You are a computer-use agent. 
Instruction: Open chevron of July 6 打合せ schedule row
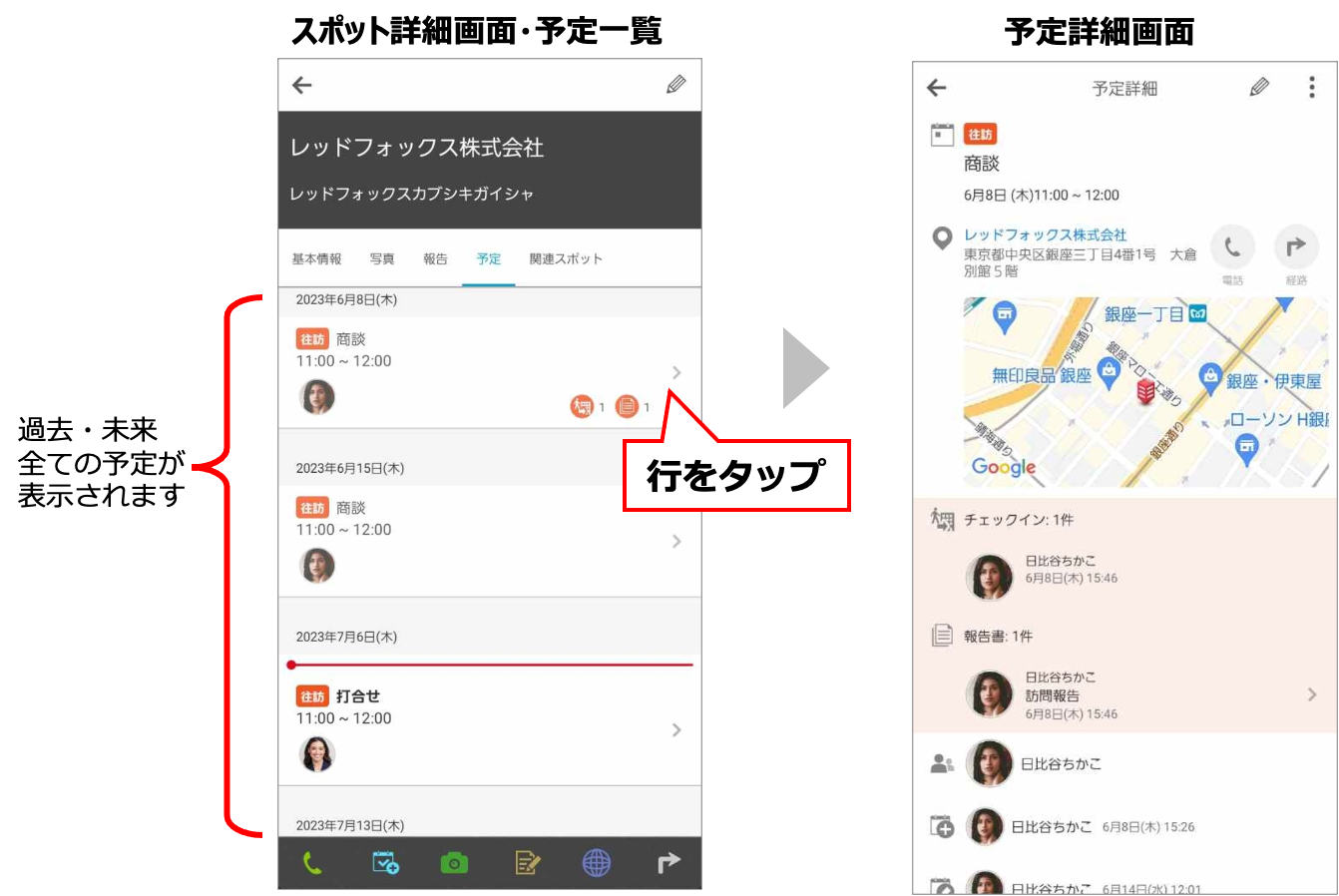676,729
